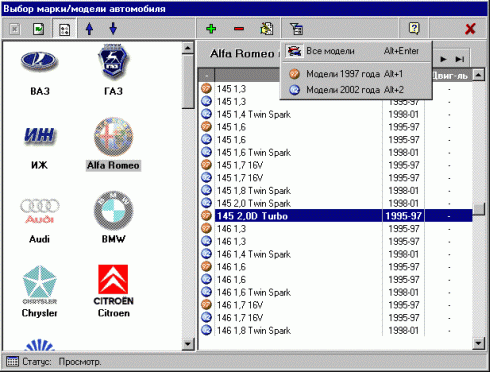Close the dialog with the red X

tap(470, 29)
